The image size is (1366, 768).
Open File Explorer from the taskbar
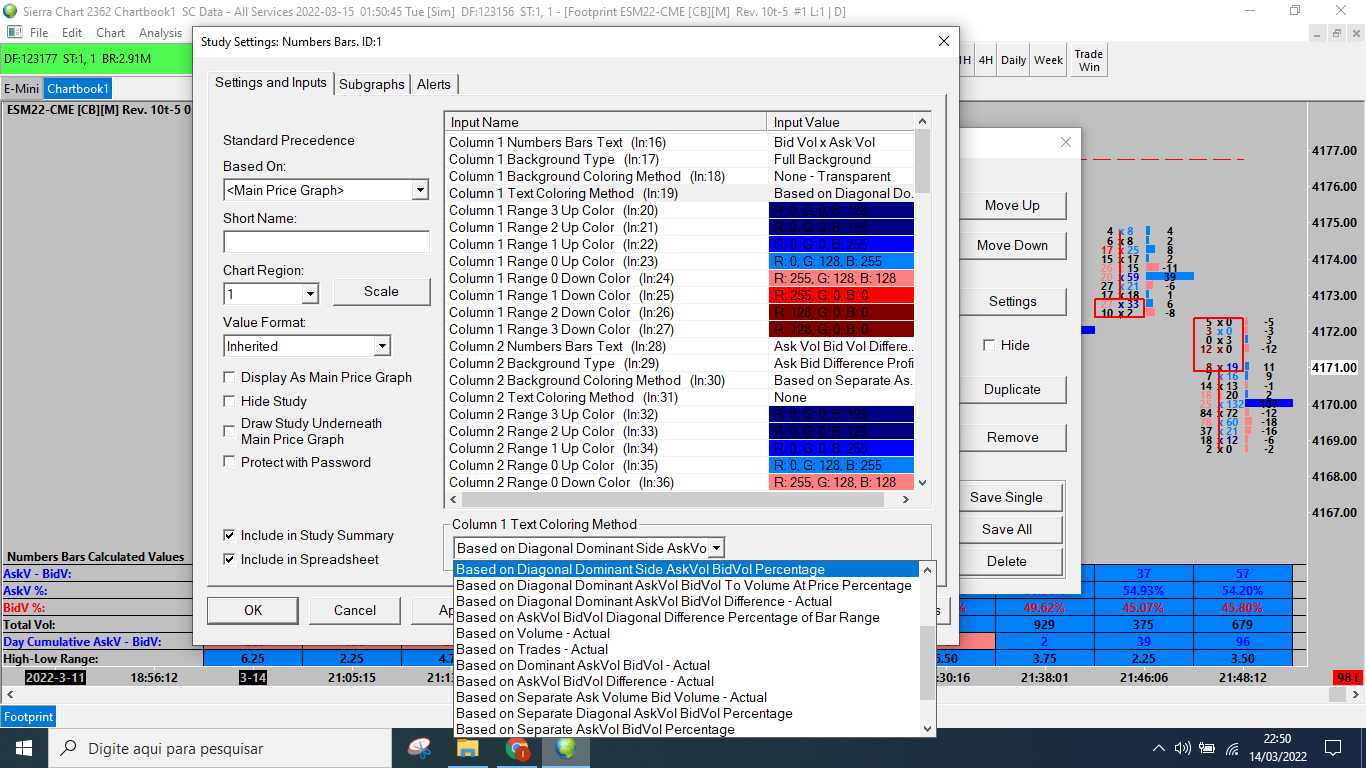coord(468,747)
